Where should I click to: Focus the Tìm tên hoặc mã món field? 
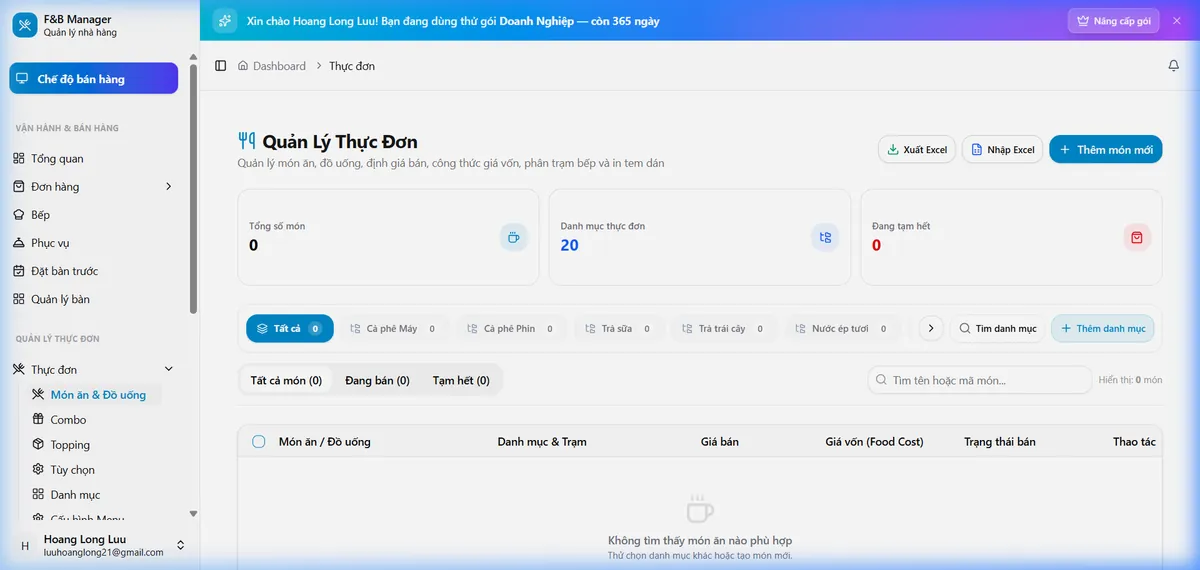[980, 380]
